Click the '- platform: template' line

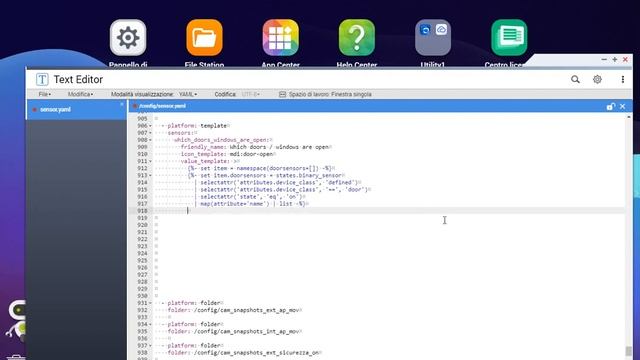coord(194,126)
